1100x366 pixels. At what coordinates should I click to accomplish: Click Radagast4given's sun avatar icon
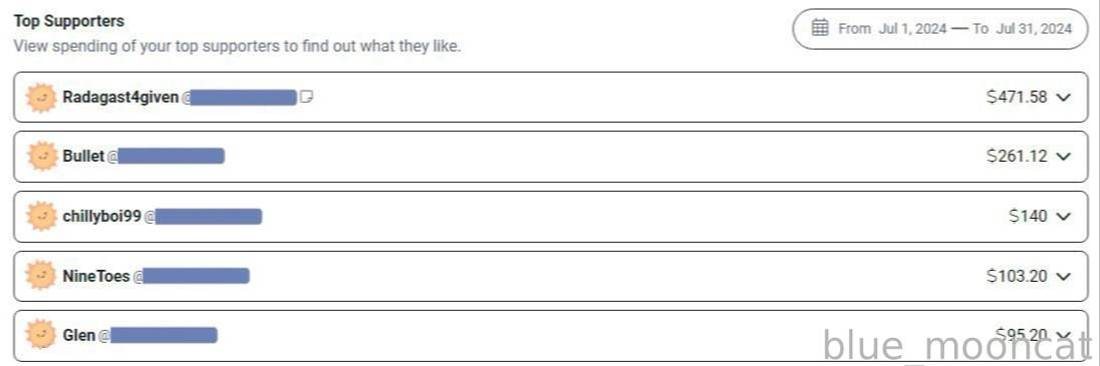point(41,97)
